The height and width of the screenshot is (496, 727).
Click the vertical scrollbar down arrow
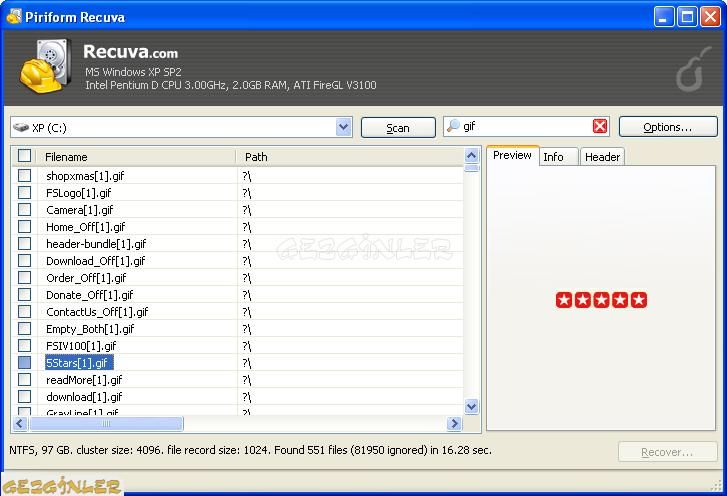tap(472, 407)
